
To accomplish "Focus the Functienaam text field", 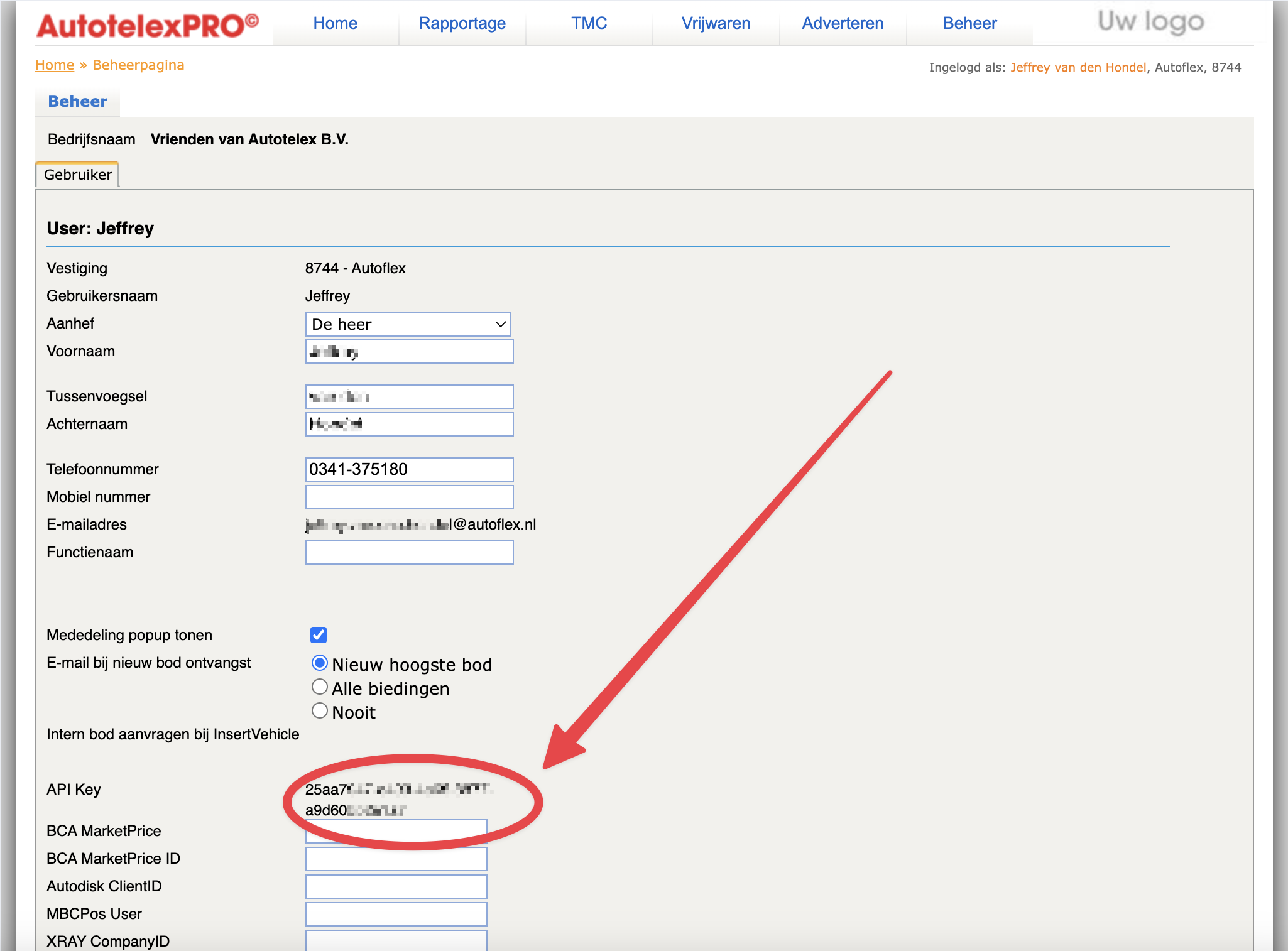I will coord(409,552).
